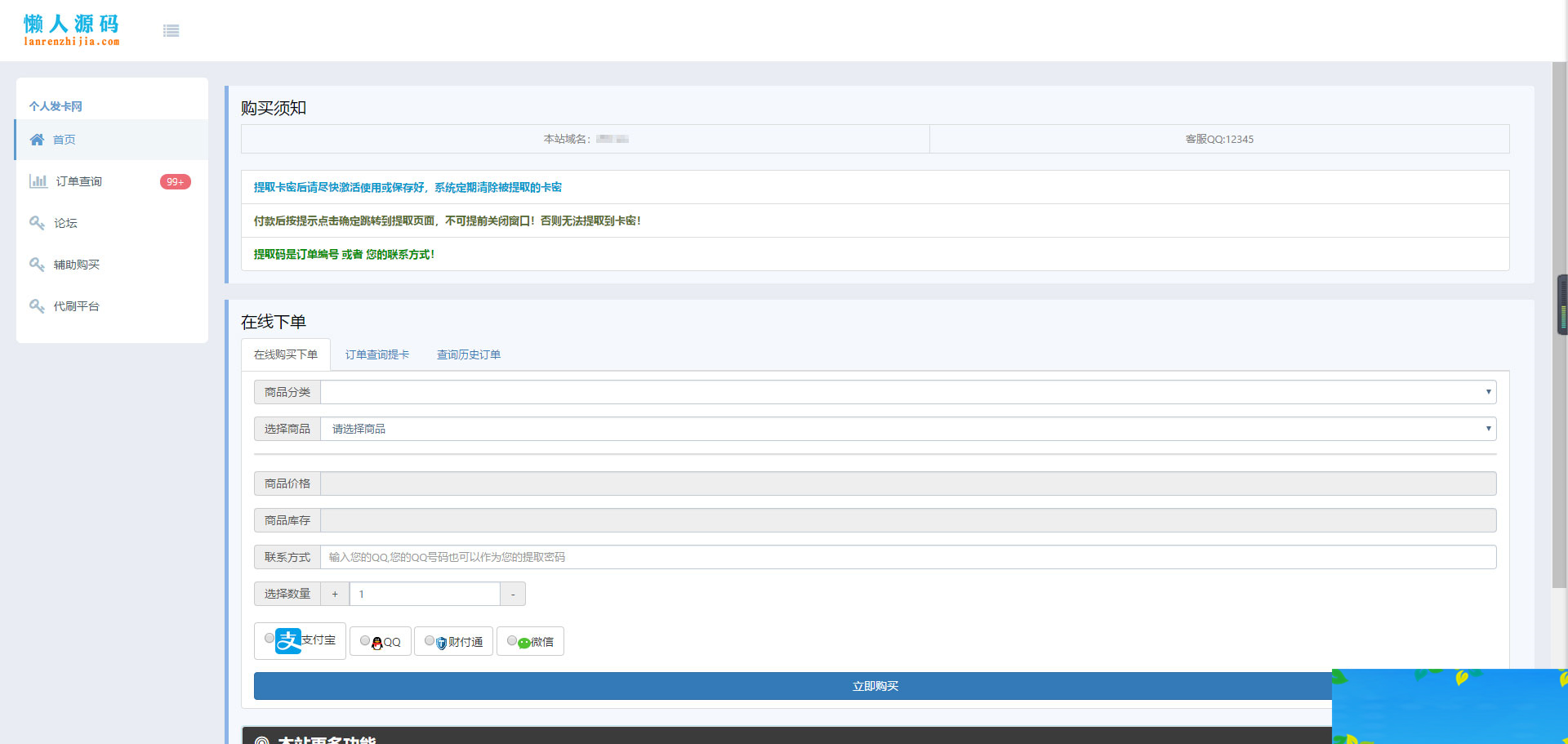Click the key icon next to 辅助购买
1568x744 pixels.
(x=37, y=265)
